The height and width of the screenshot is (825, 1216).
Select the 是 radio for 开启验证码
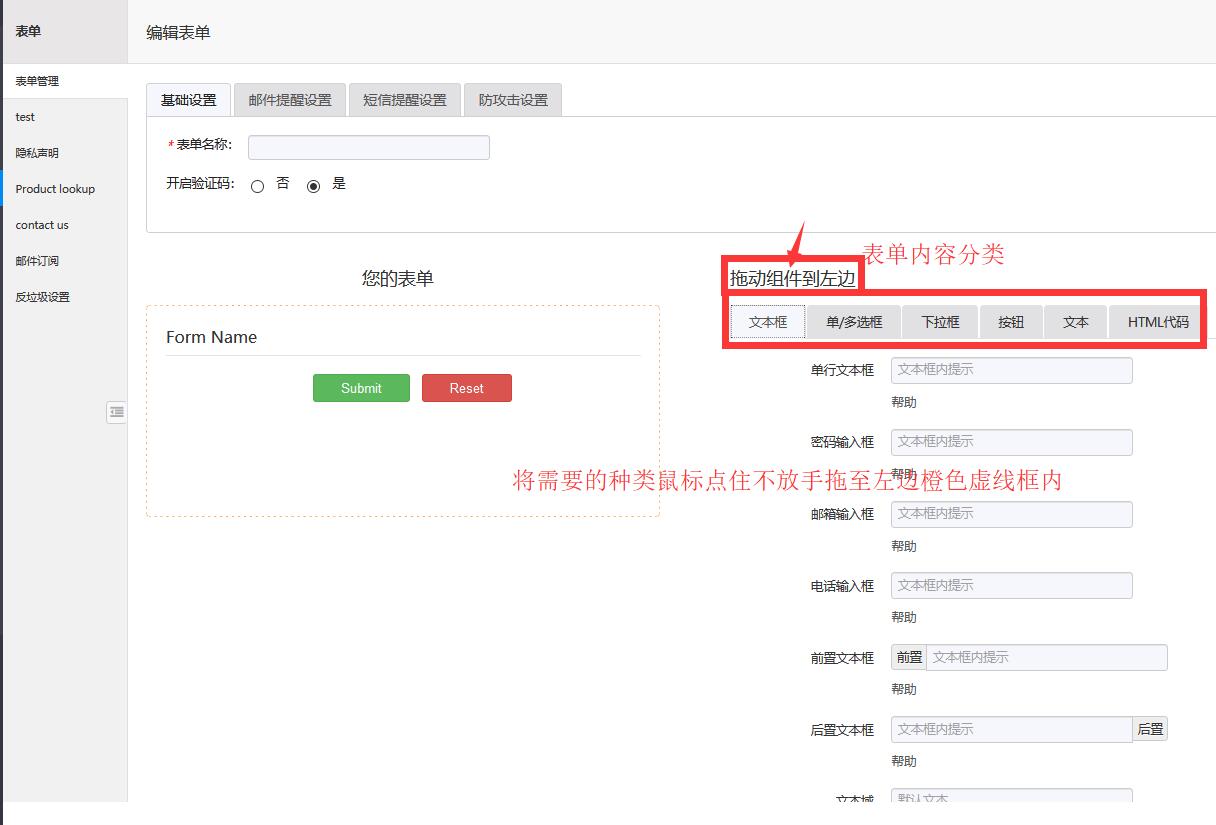click(314, 186)
